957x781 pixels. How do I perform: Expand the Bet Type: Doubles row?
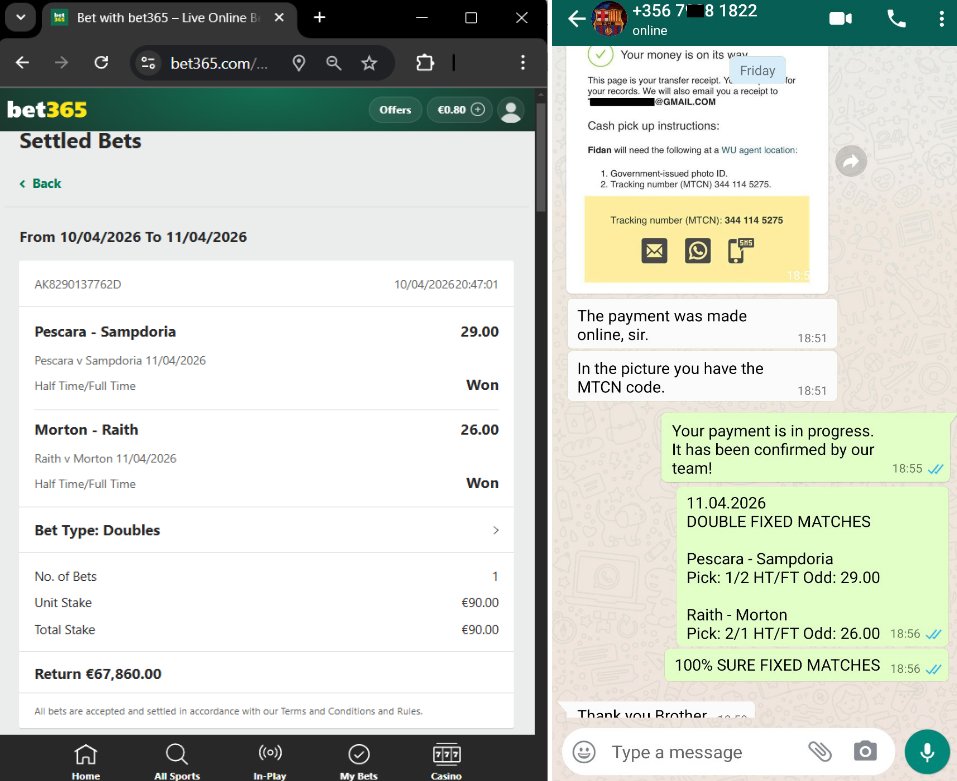495,530
